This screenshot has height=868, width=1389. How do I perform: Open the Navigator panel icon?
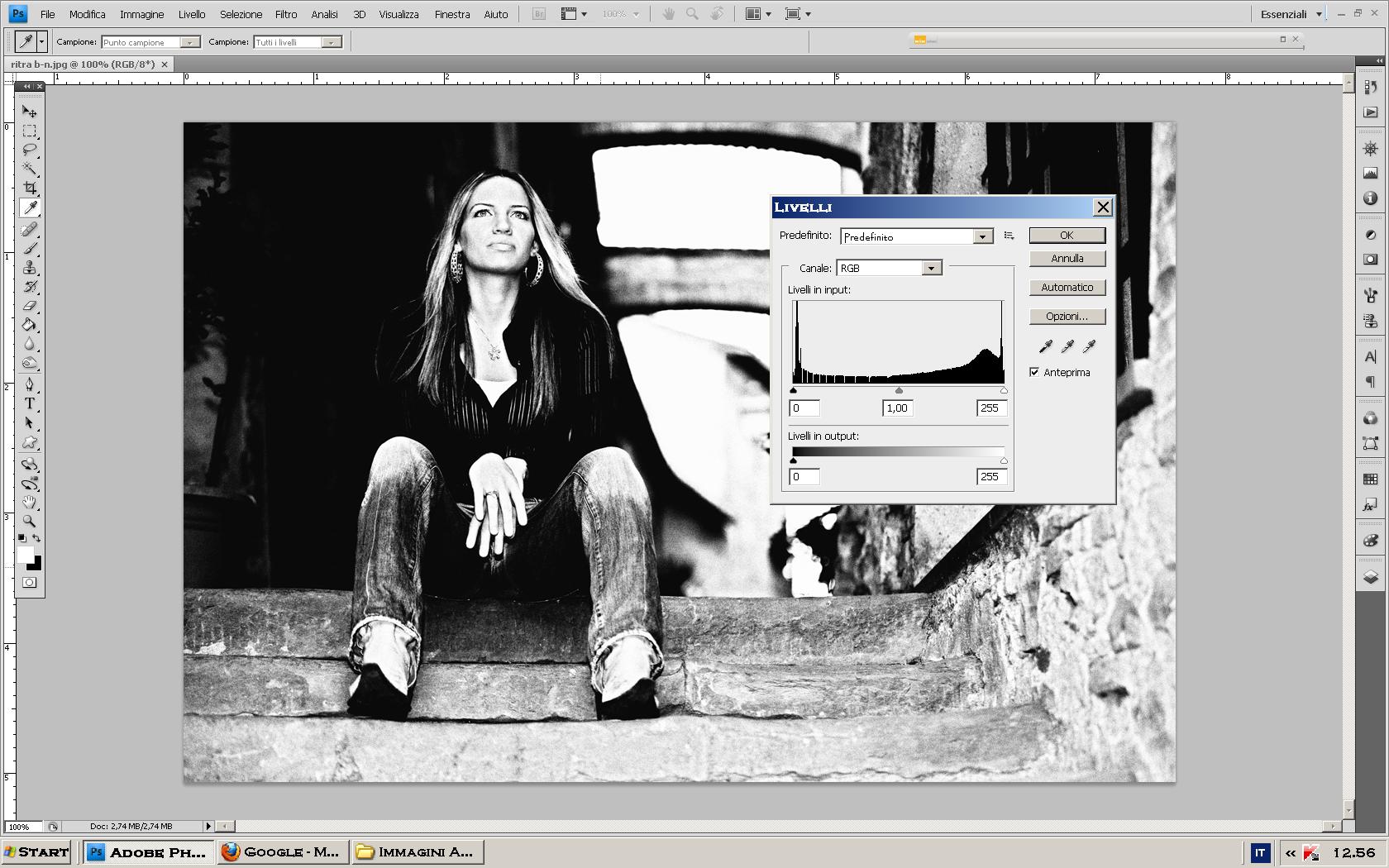point(1370,149)
